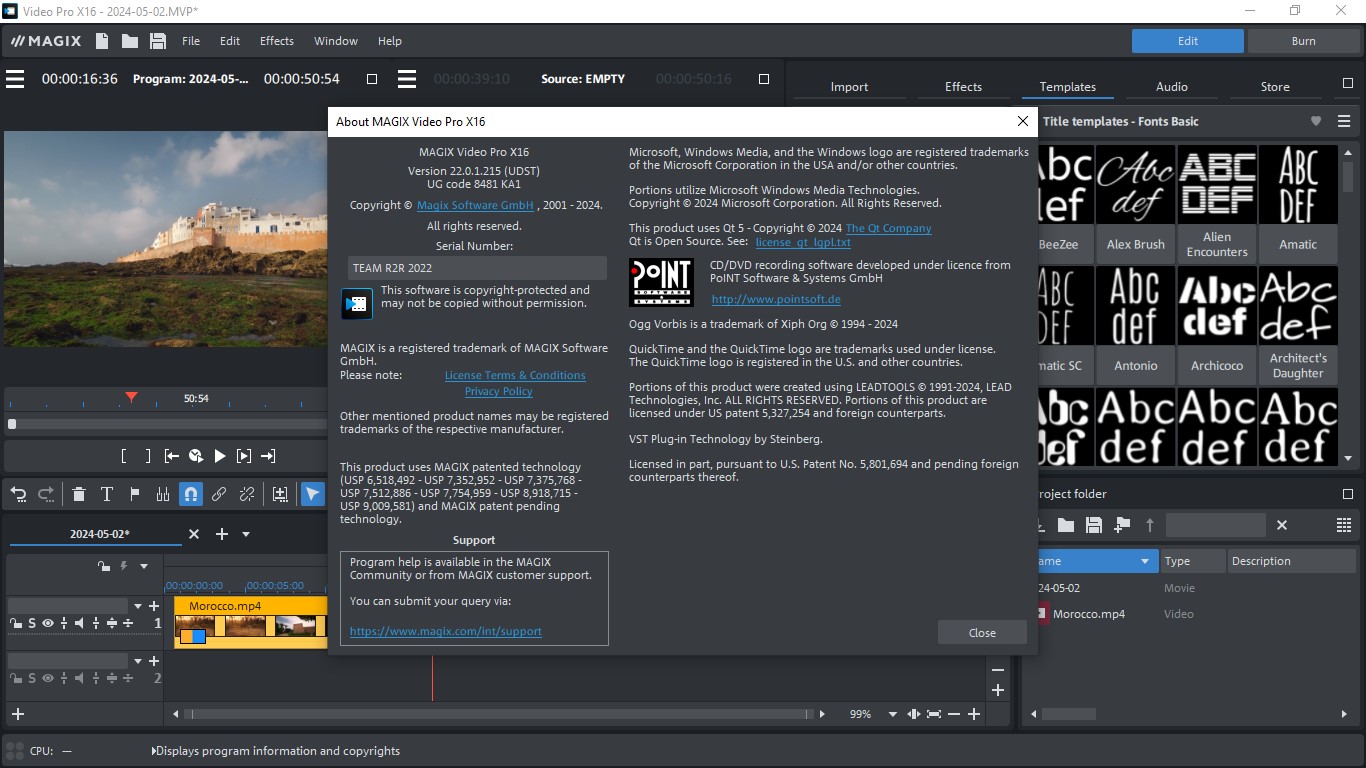The height and width of the screenshot is (768, 1366).
Task: Click the link chain group icon
Action: [218, 494]
